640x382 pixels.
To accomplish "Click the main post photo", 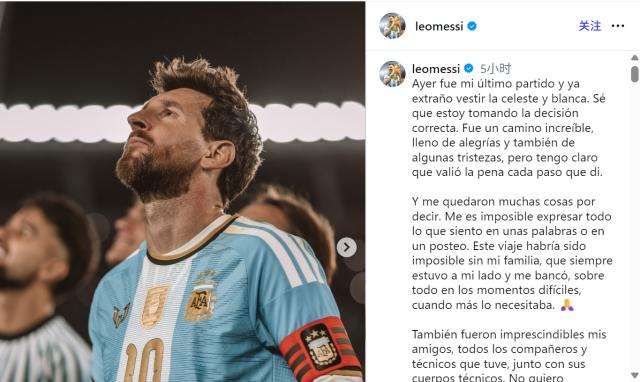I will pos(182,192).
